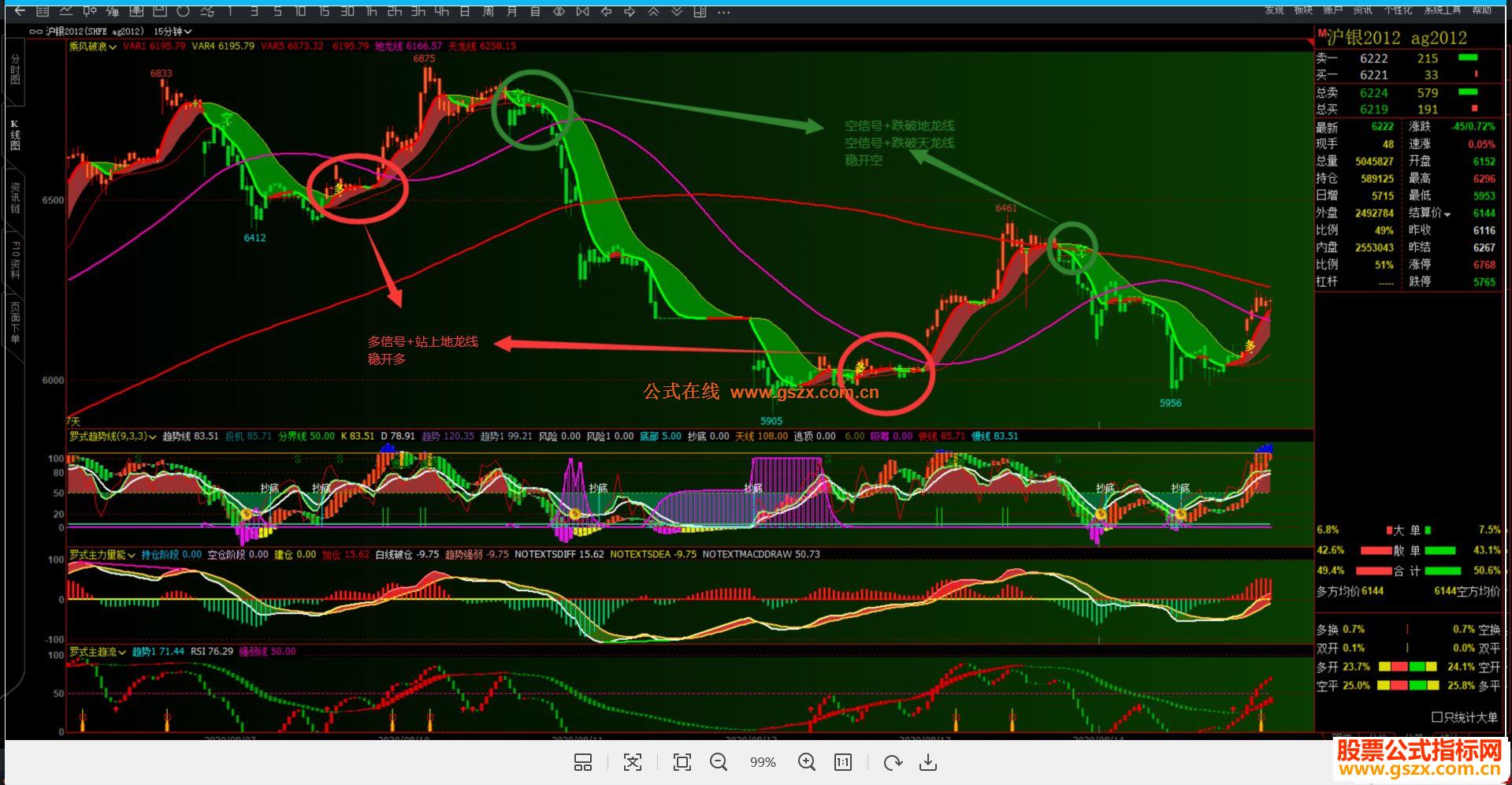Click the circle tool icon in toolbar
The width and height of the screenshot is (1512, 785).
[184, 11]
